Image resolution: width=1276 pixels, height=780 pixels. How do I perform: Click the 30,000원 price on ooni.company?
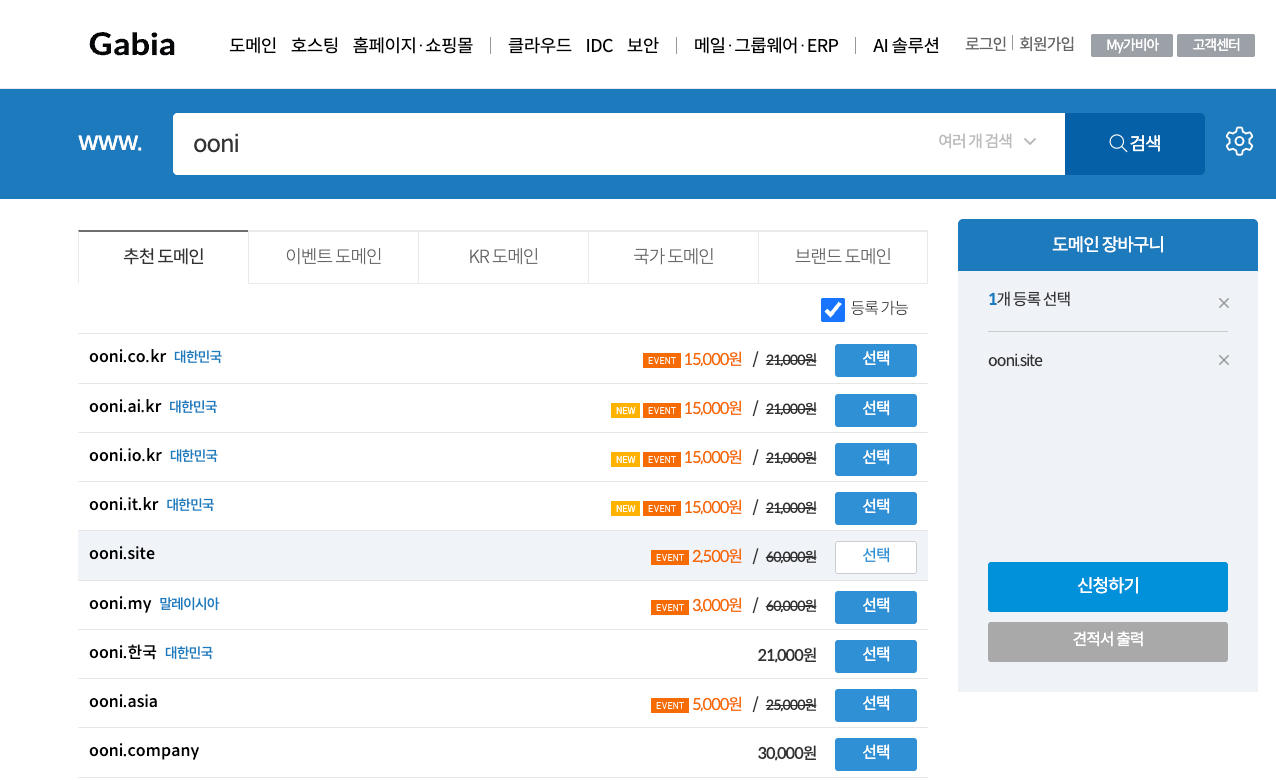787,753
